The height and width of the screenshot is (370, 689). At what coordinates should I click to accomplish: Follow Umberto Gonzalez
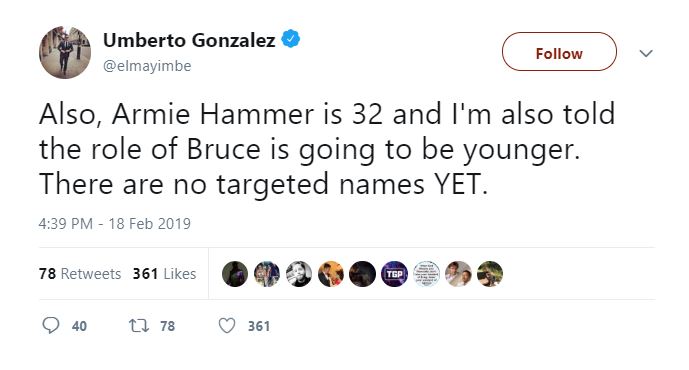point(559,52)
